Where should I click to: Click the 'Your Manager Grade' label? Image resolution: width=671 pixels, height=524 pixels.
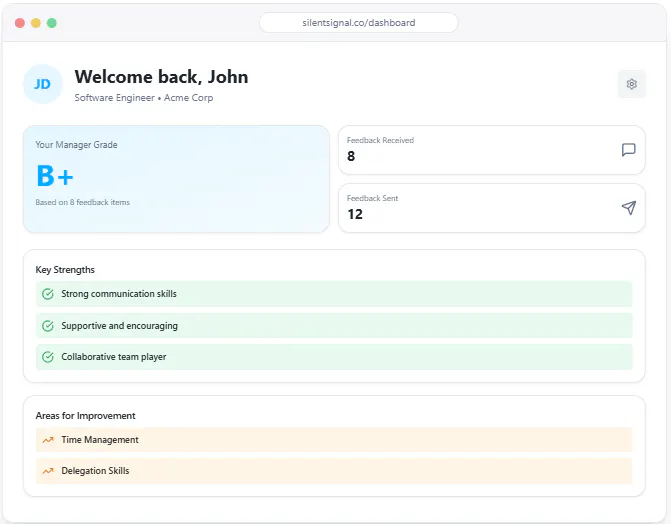76,145
